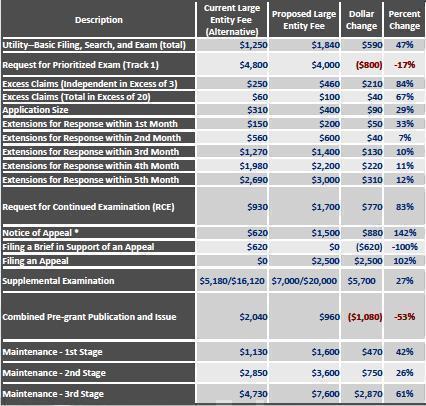The height and width of the screenshot is (406, 426).
Task: Click the Application Size row label
Action: (x=35, y=110)
